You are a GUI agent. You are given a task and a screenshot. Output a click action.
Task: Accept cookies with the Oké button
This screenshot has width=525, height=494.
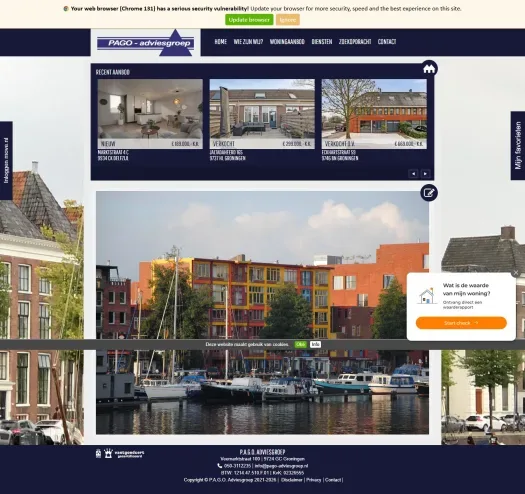tap(301, 345)
